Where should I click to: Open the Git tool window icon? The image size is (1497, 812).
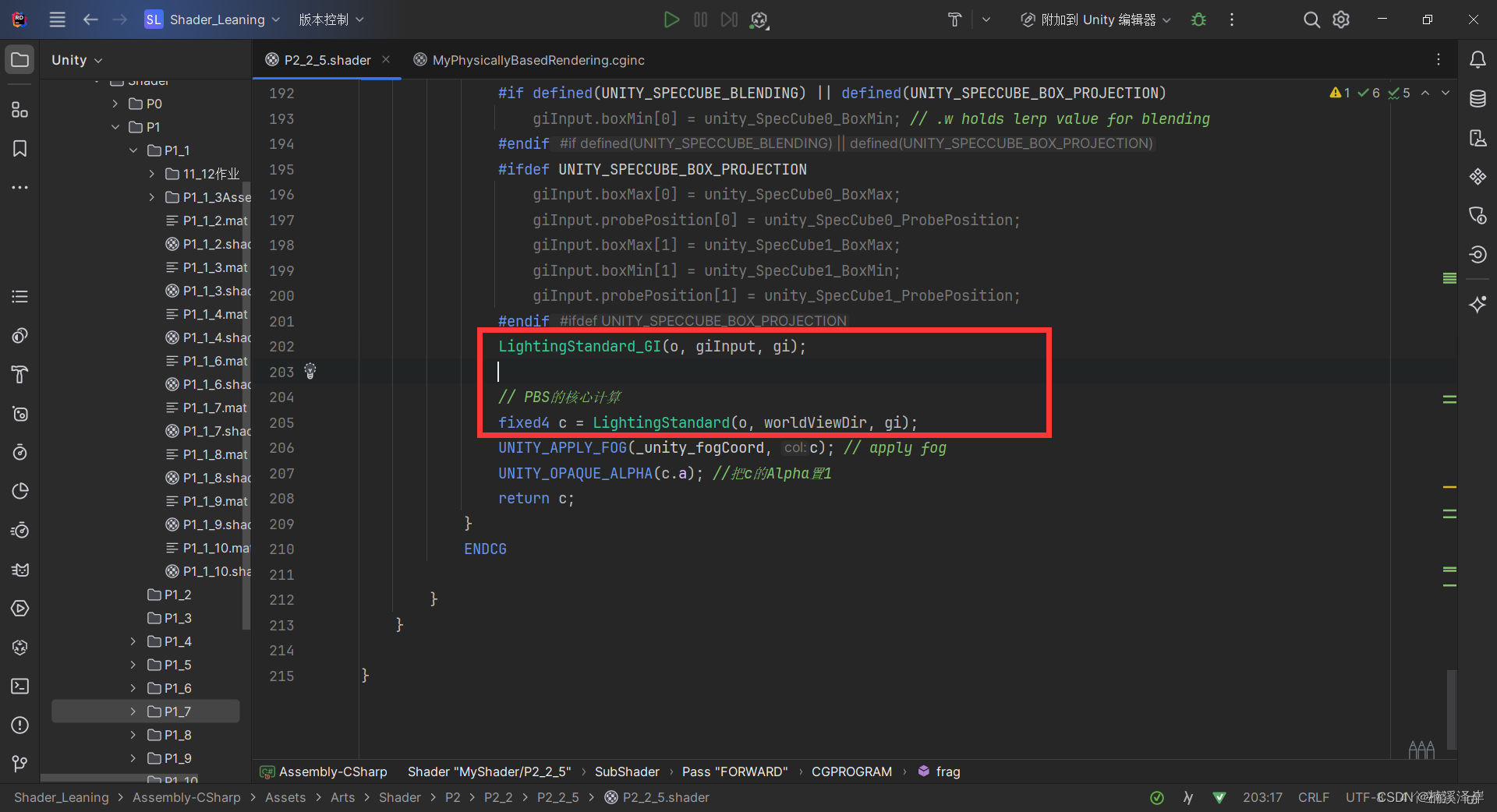(19, 763)
